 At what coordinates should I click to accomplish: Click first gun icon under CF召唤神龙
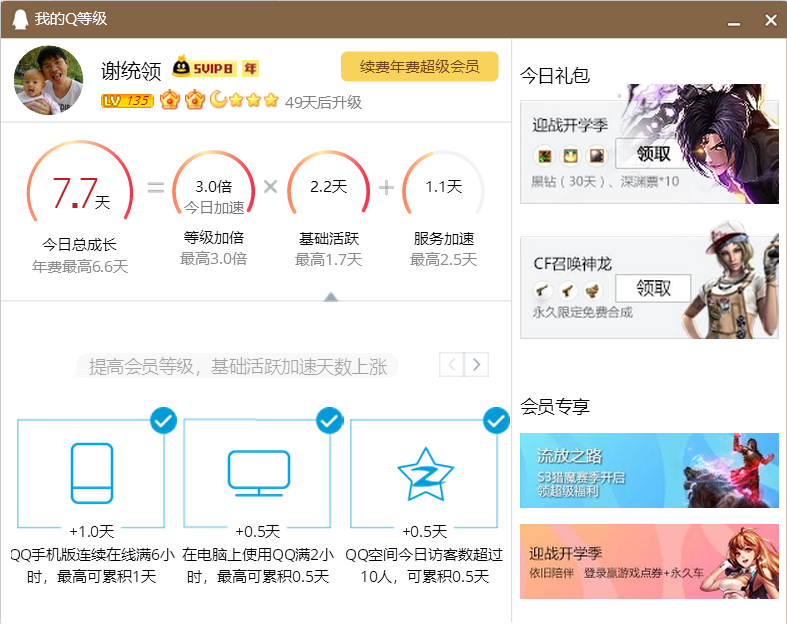pos(542,290)
